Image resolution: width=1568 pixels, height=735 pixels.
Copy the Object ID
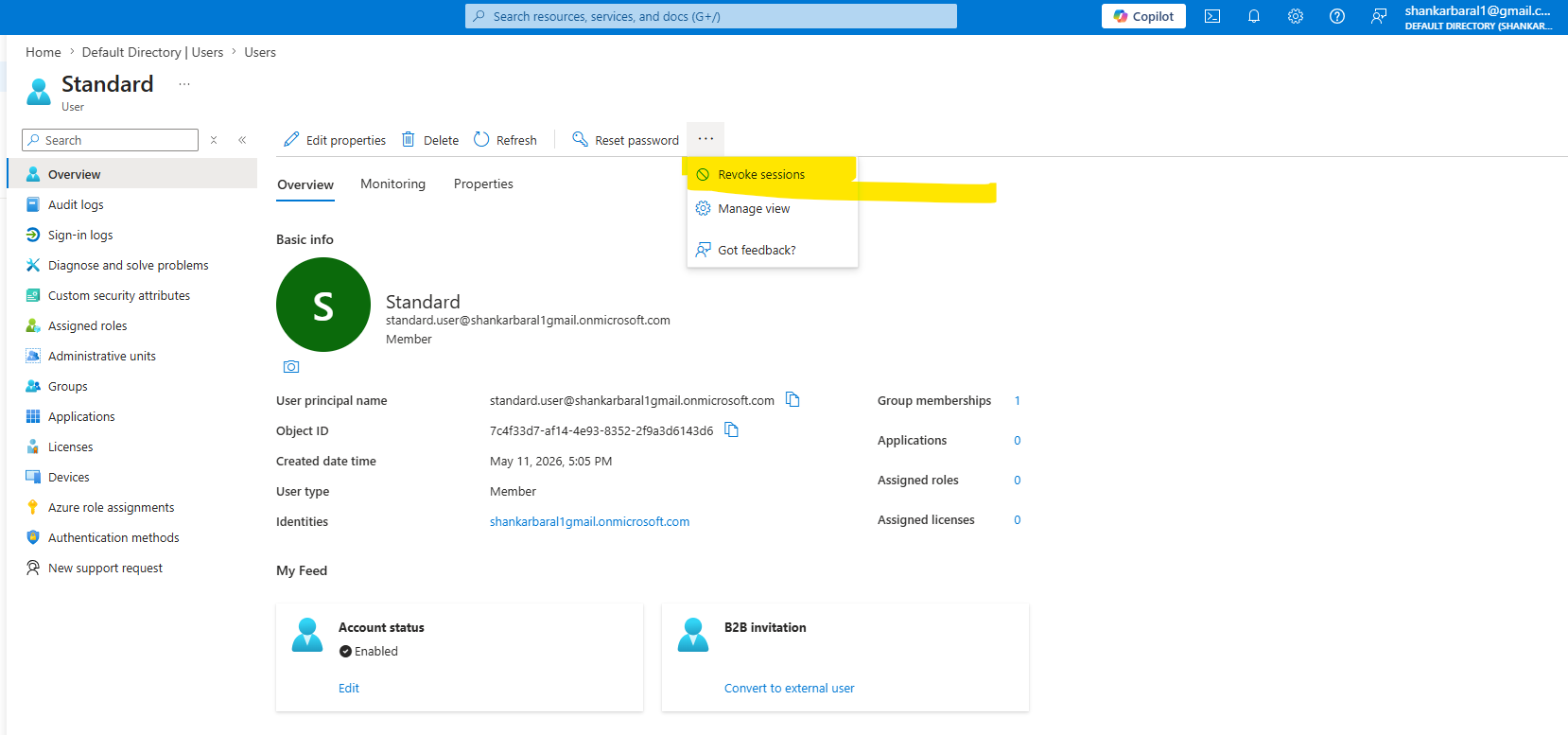tap(731, 430)
